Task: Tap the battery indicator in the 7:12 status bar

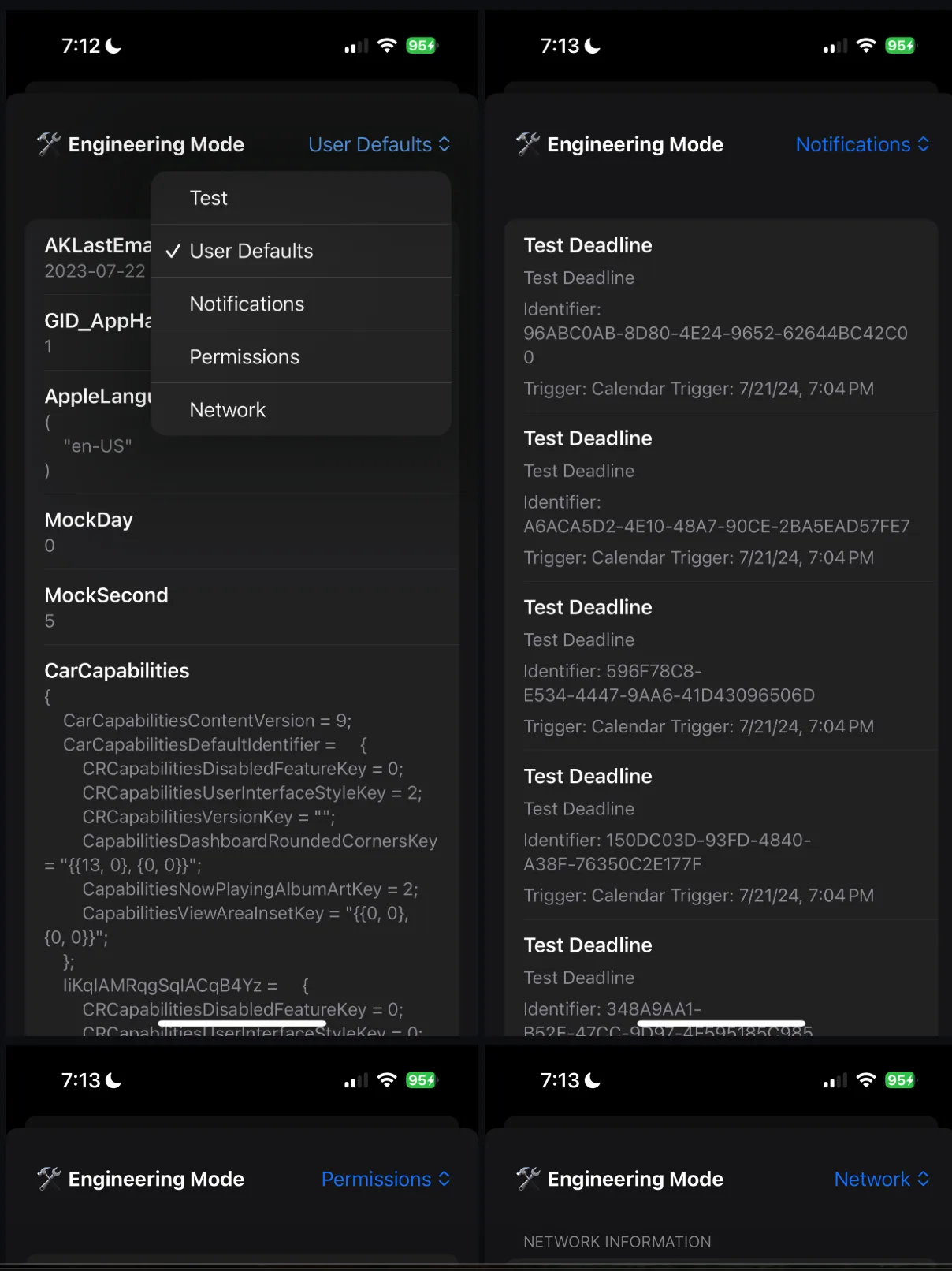Action: [422, 46]
